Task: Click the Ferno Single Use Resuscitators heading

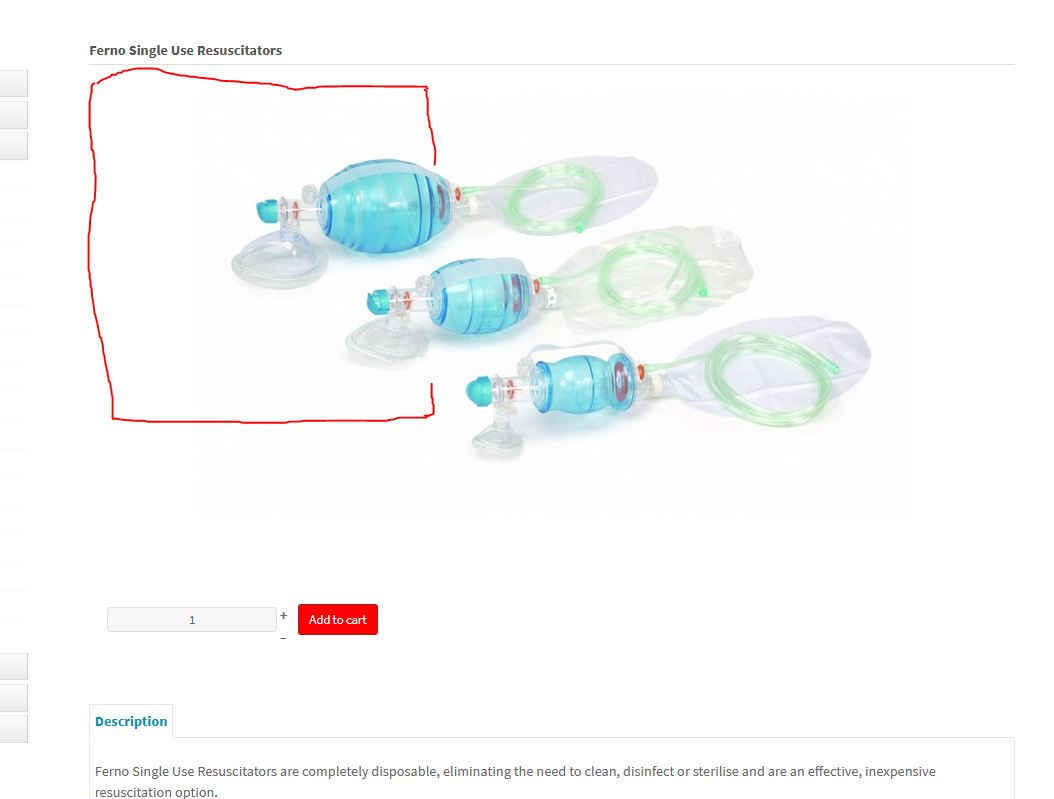Action: pos(186,50)
